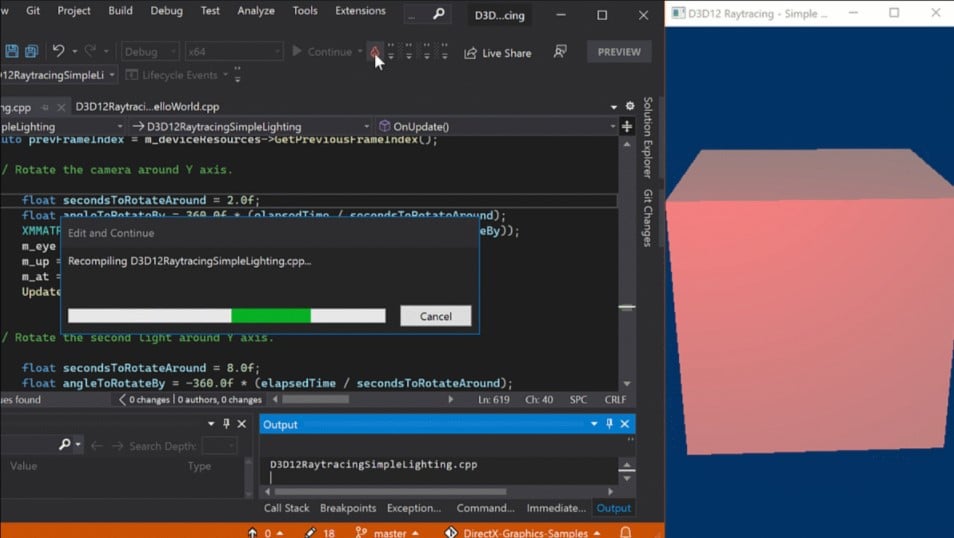
Task: Open the Extensions menu
Action: (360, 10)
